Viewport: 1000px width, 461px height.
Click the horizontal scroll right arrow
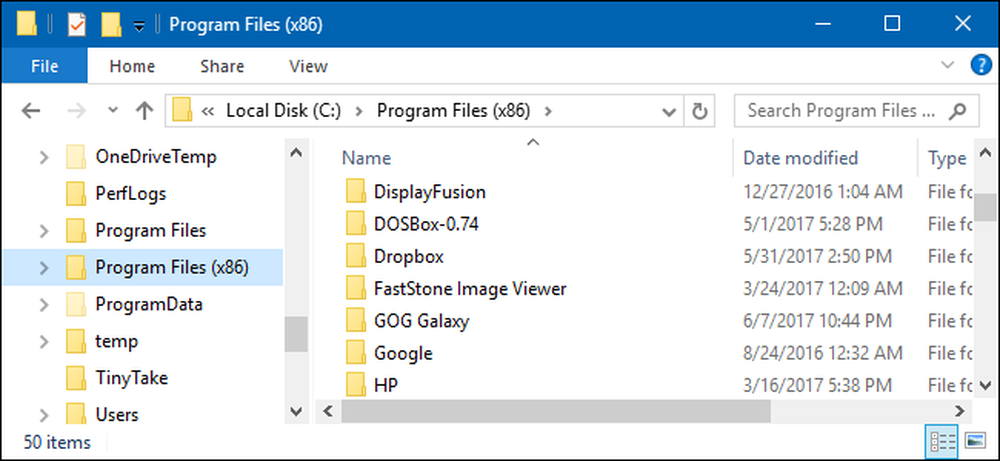click(959, 411)
